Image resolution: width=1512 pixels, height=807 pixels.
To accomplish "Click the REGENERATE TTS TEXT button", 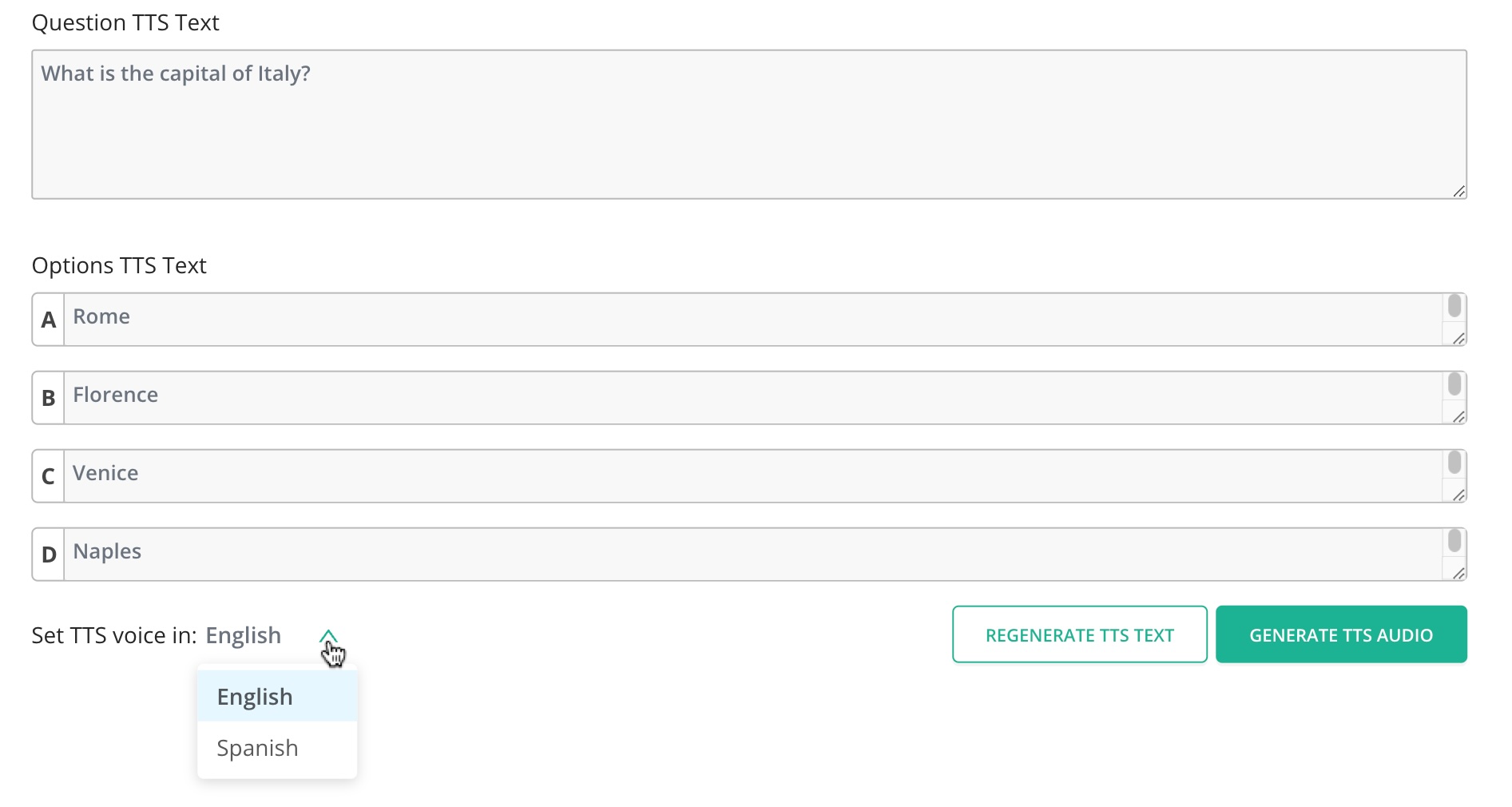I will (x=1080, y=634).
